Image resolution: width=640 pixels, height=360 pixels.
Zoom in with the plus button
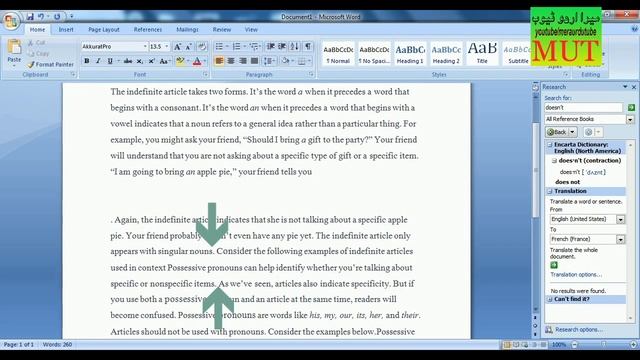[x=633, y=345]
